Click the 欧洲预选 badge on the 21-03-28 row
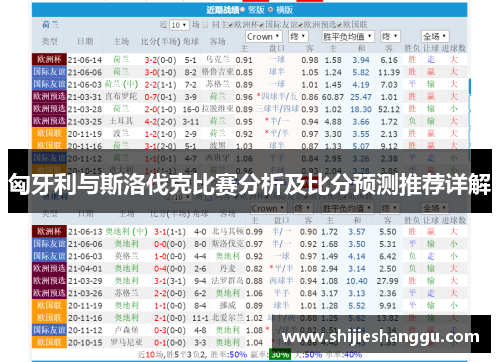The width and height of the screenshot is (500, 362). [x=49, y=109]
